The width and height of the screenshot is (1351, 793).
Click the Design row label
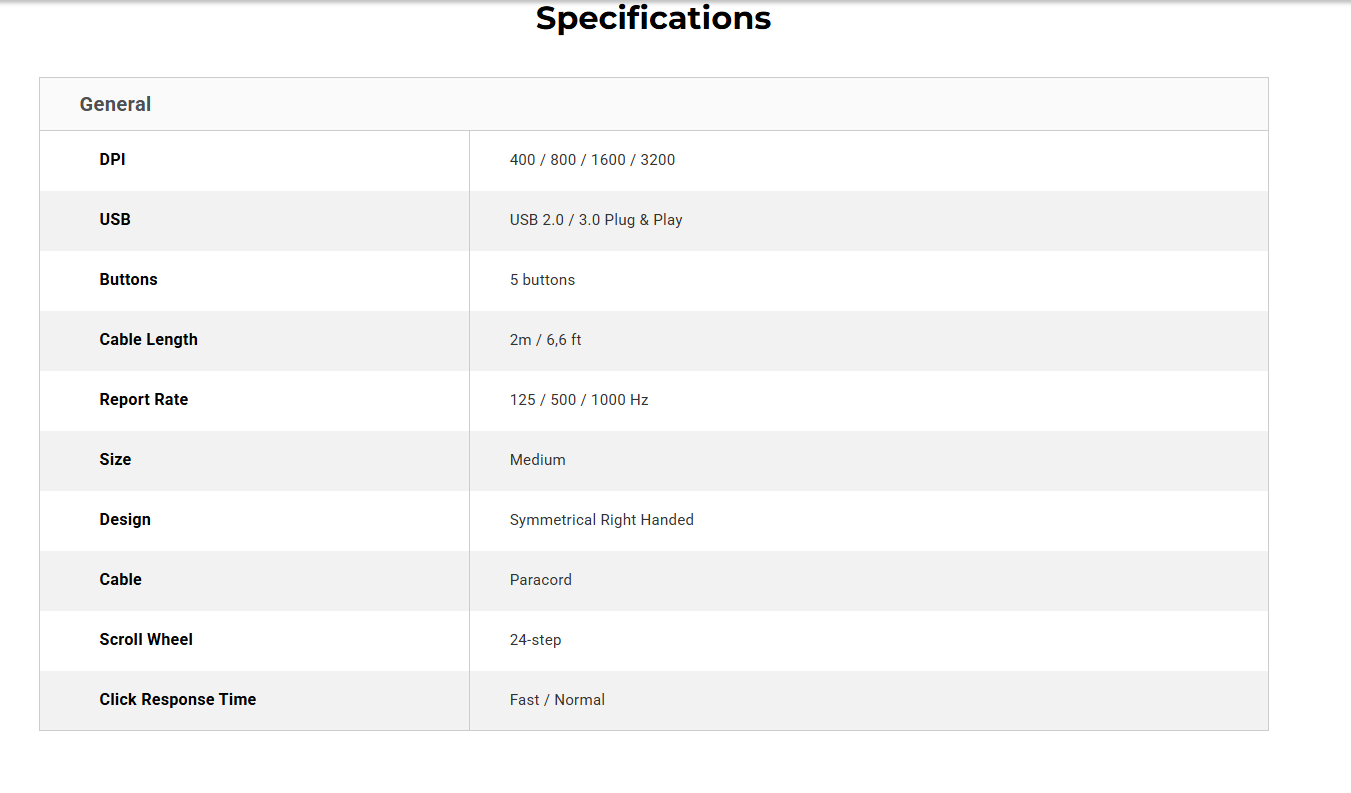(125, 520)
